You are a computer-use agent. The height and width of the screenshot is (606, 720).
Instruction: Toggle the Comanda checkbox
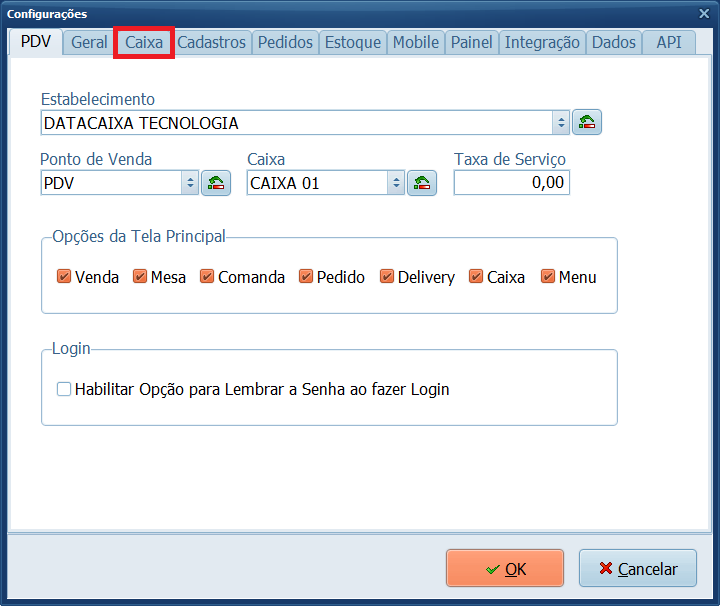(207, 277)
